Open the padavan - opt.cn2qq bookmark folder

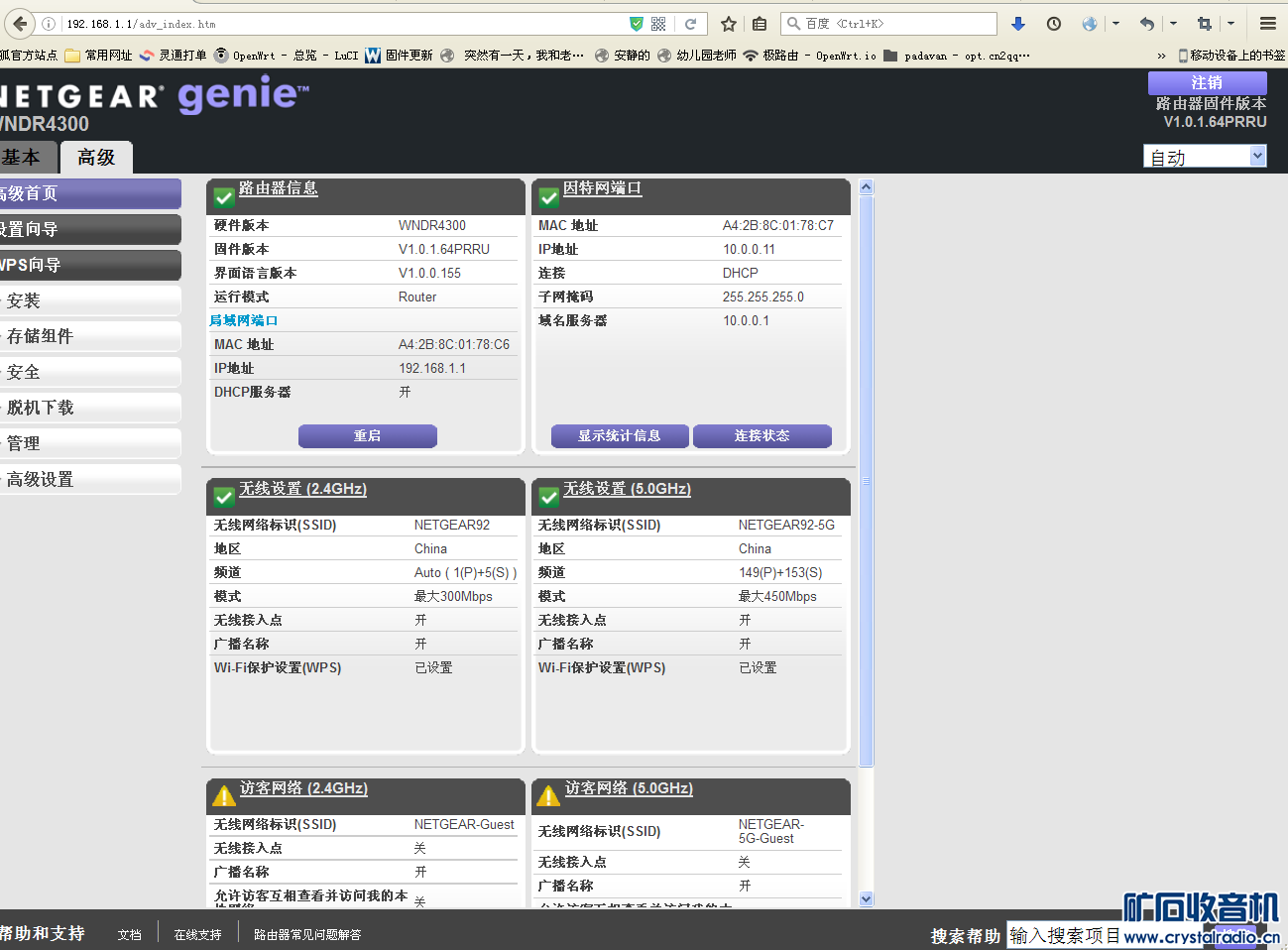[957, 56]
